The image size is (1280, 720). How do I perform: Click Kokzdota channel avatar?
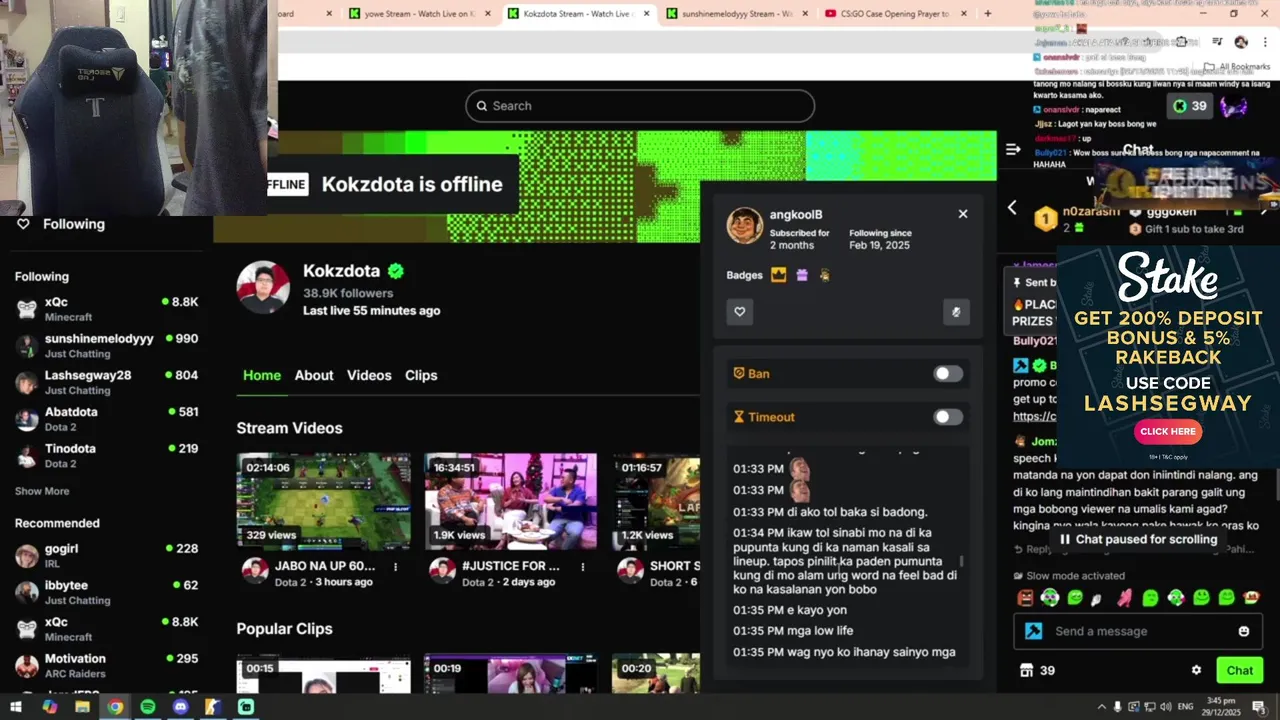263,287
